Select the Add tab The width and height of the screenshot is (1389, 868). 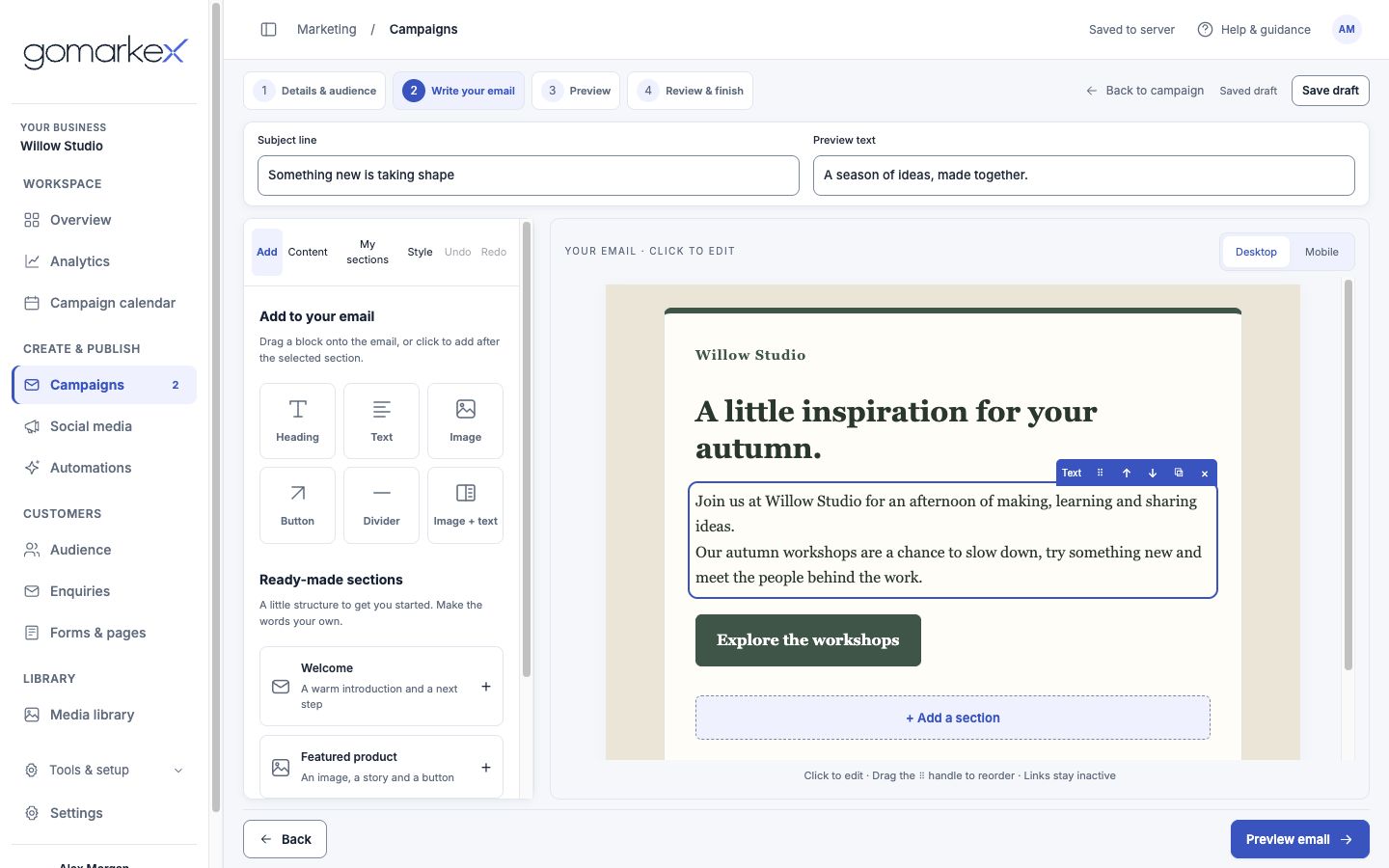click(267, 252)
